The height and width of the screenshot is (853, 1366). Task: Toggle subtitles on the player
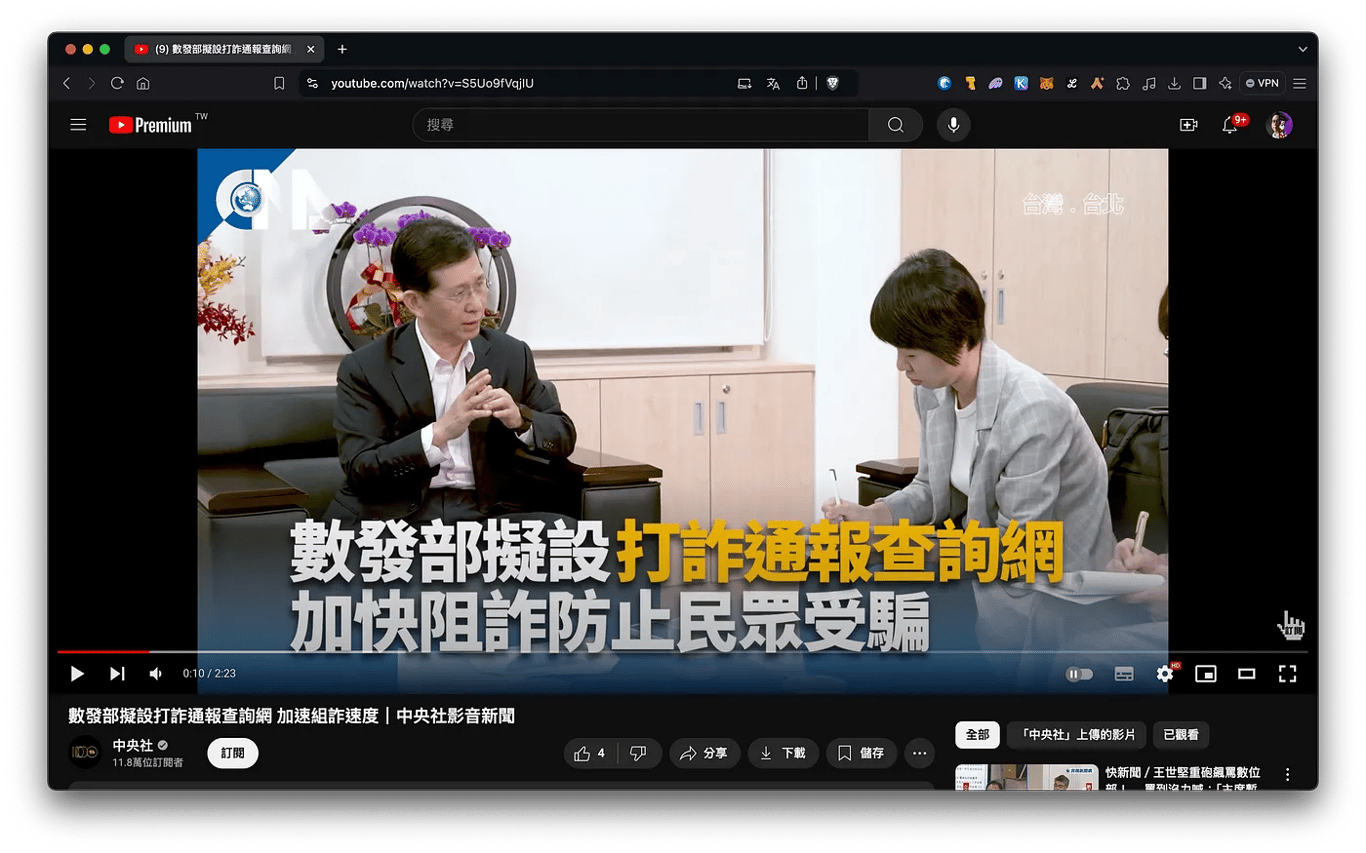pos(1124,674)
